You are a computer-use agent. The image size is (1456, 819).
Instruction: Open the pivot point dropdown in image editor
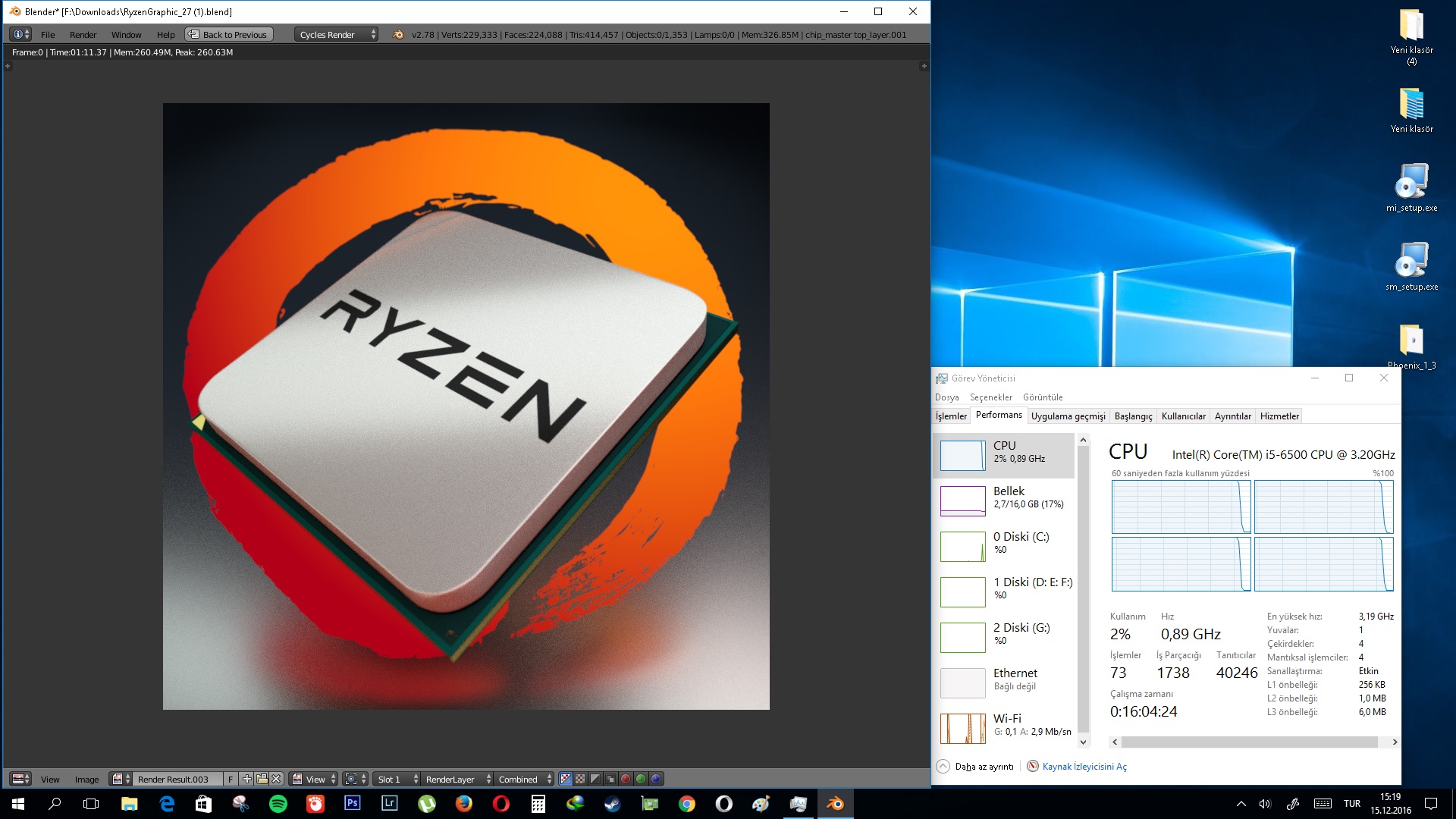[355, 779]
